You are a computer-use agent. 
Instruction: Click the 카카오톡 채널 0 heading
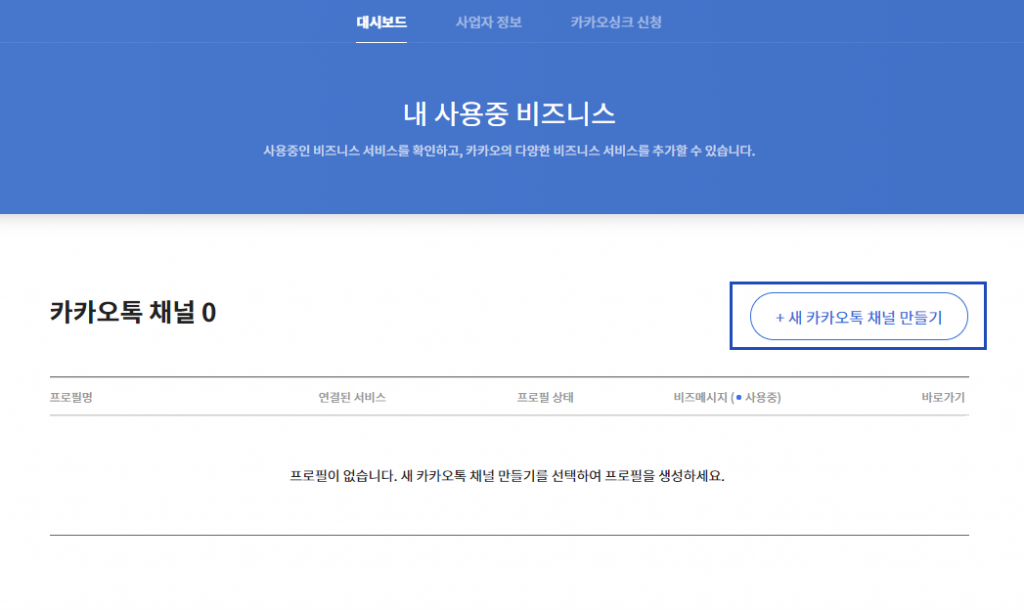click(x=133, y=312)
